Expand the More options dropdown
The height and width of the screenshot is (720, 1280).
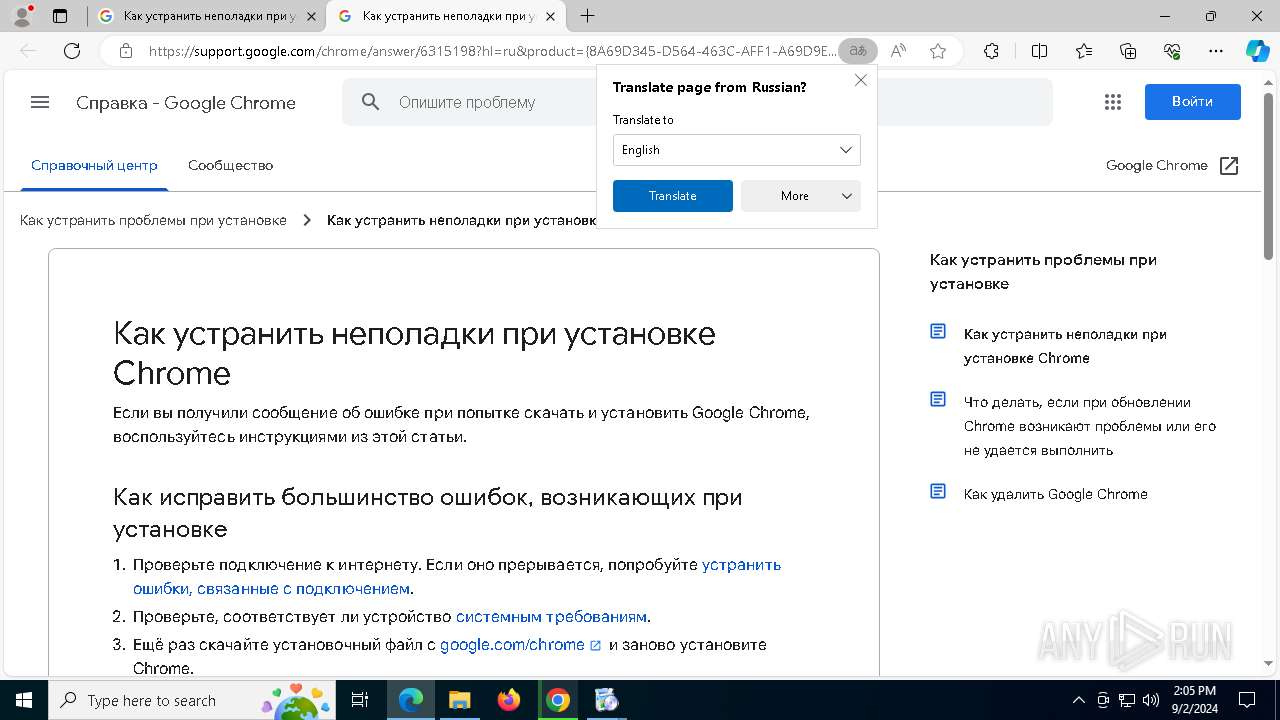pos(801,196)
